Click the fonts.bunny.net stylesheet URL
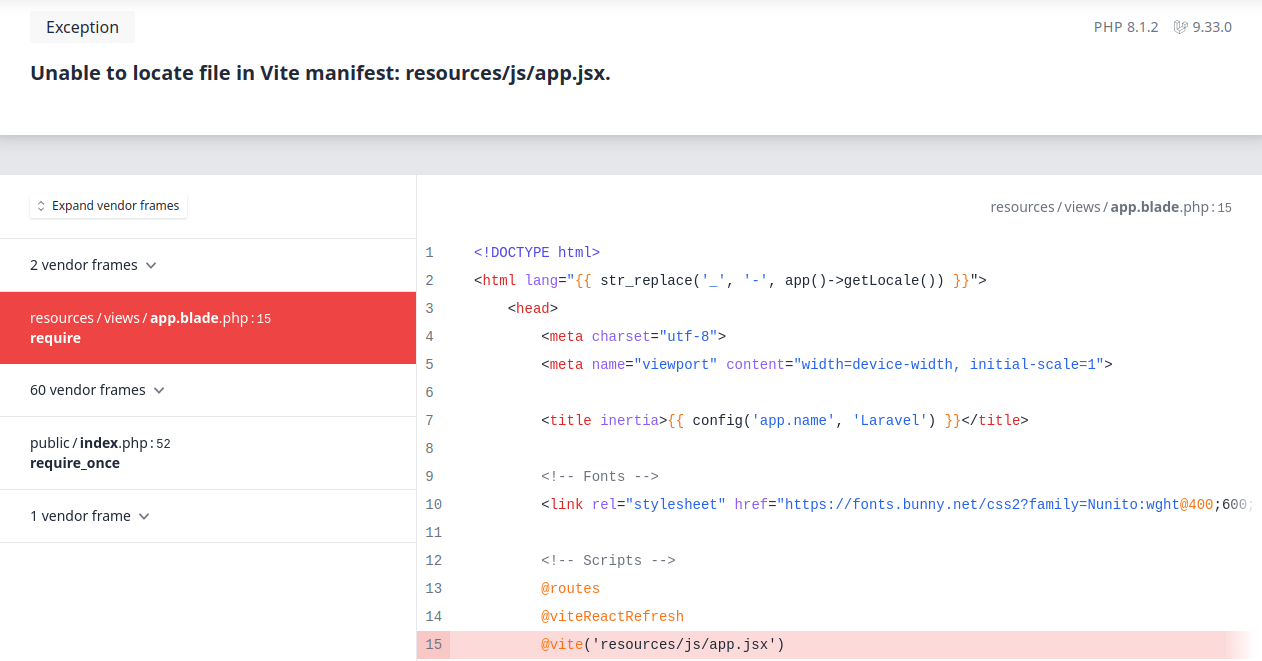1262x661 pixels. tap(1000, 504)
